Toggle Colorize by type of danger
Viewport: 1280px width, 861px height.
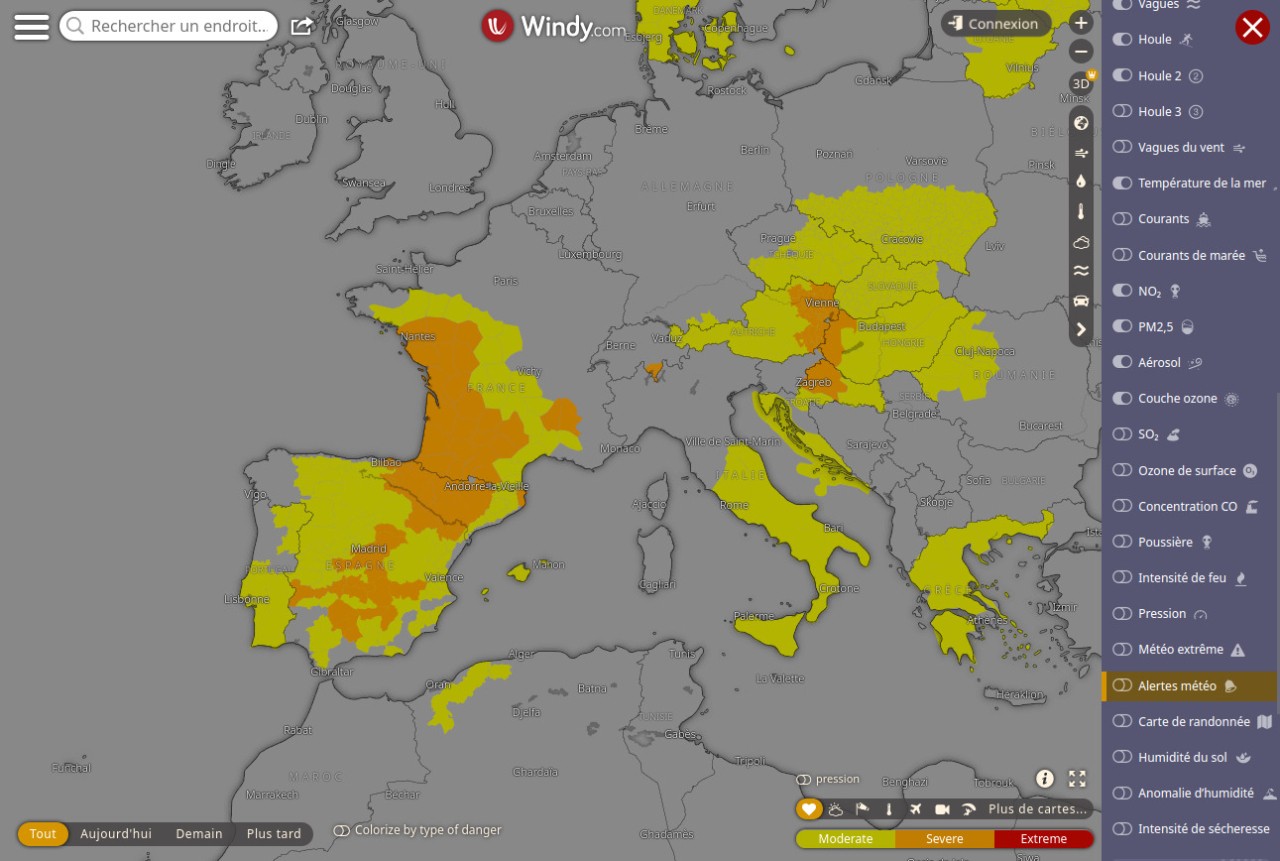(x=343, y=830)
